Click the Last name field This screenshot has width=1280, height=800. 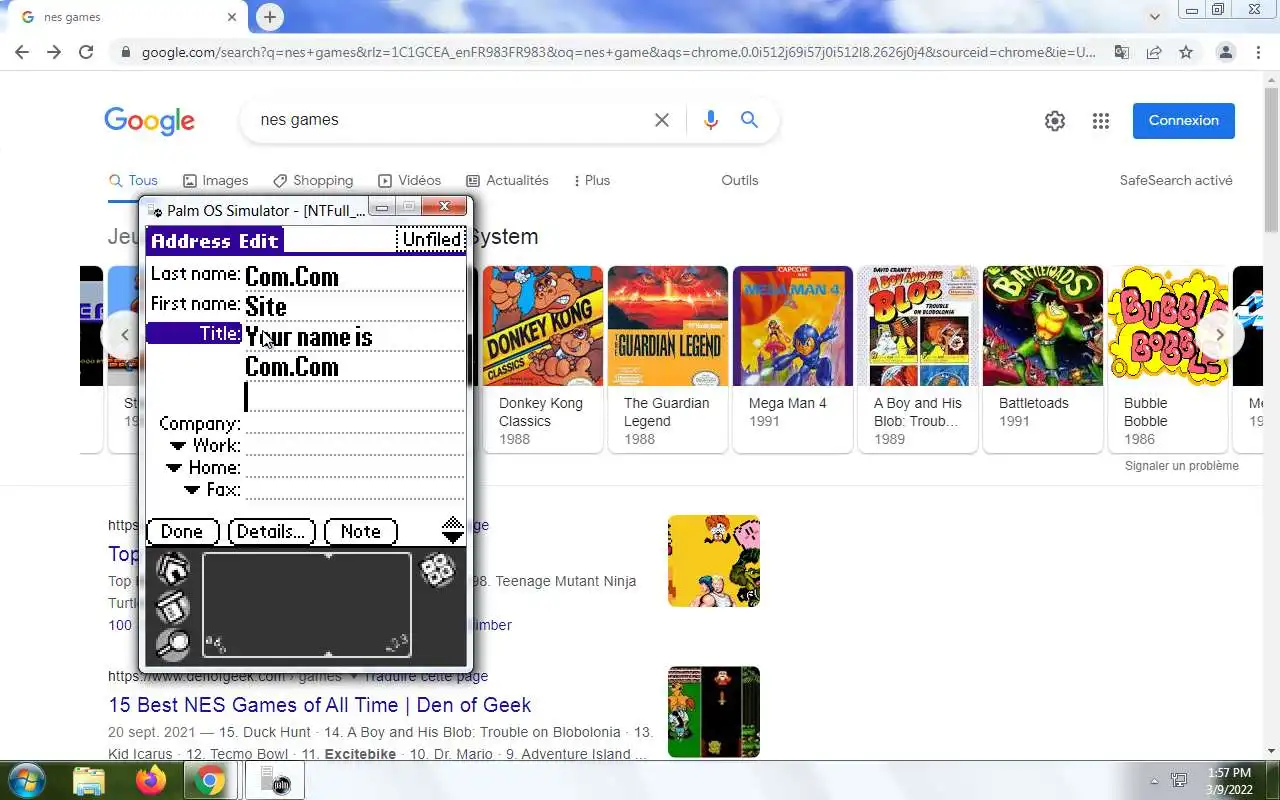[354, 277]
